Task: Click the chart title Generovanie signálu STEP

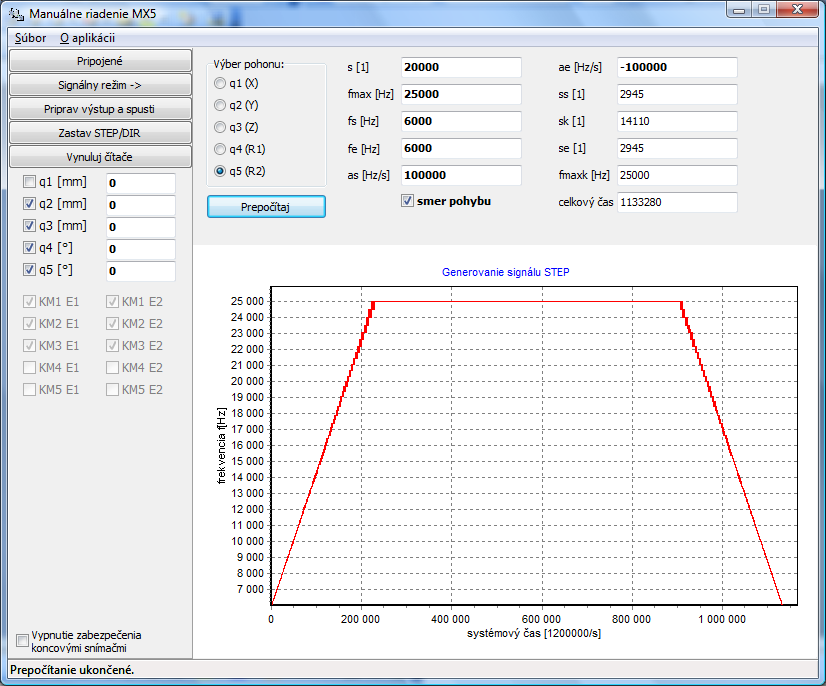Action: click(506, 272)
